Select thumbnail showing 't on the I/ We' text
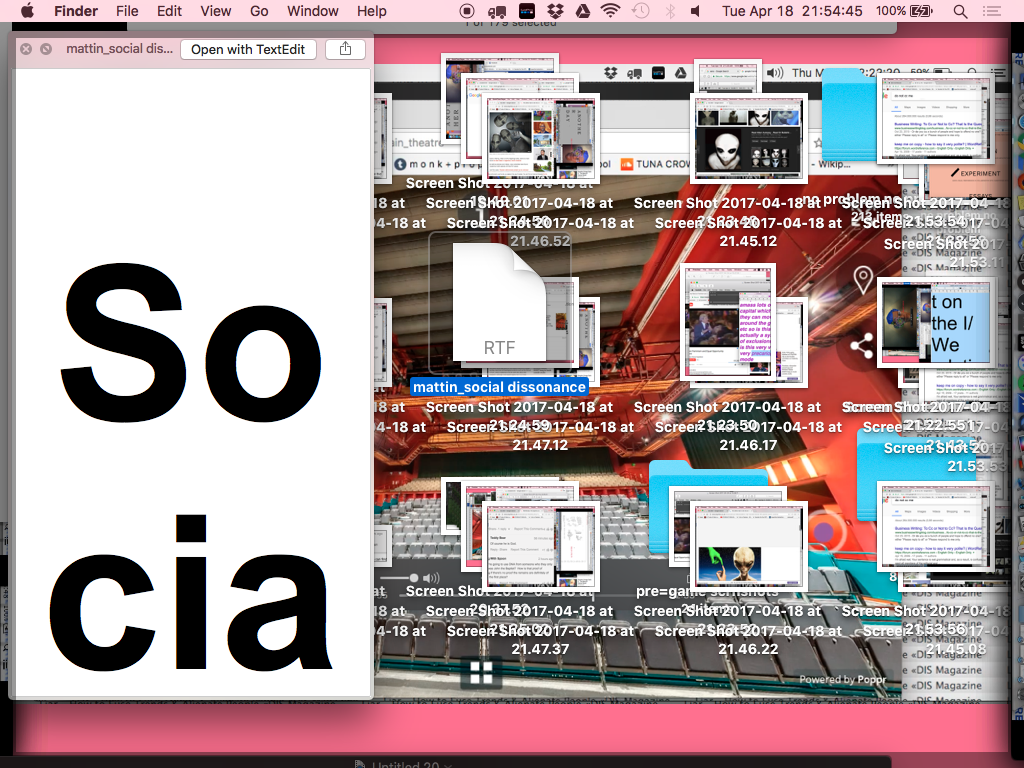This screenshot has width=1024, height=768. click(935, 321)
